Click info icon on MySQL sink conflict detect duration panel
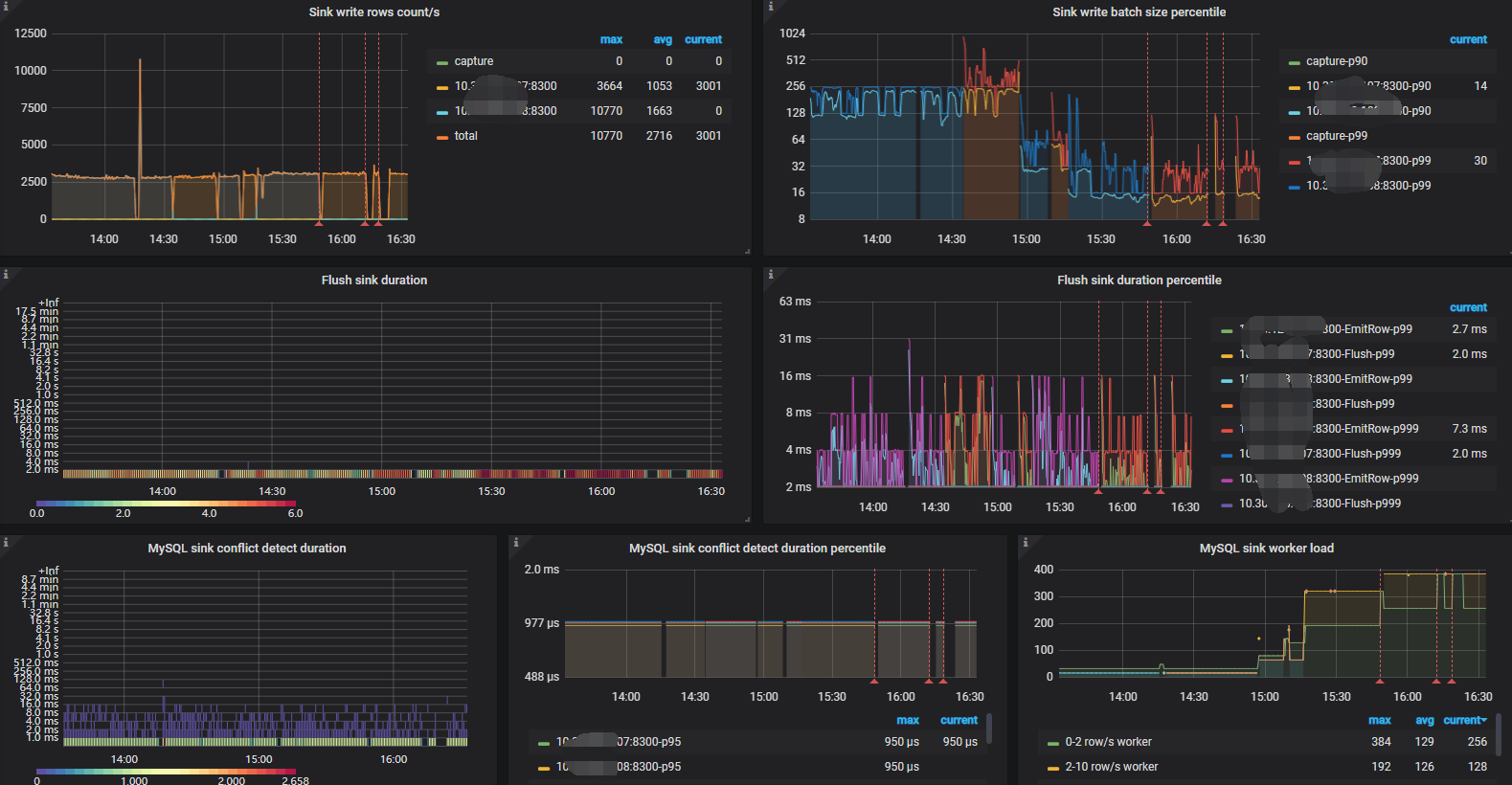1512x785 pixels. (x=5, y=542)
